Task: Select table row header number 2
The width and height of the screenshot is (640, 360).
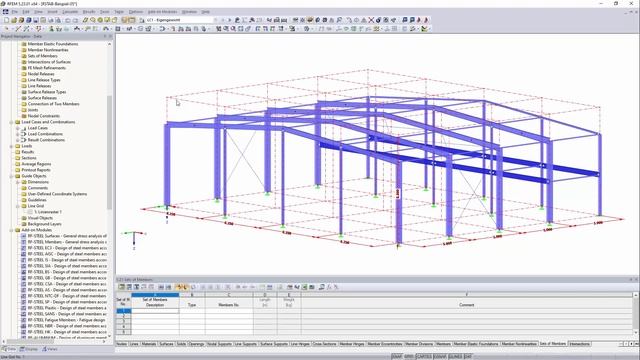Action: (124, 316)
